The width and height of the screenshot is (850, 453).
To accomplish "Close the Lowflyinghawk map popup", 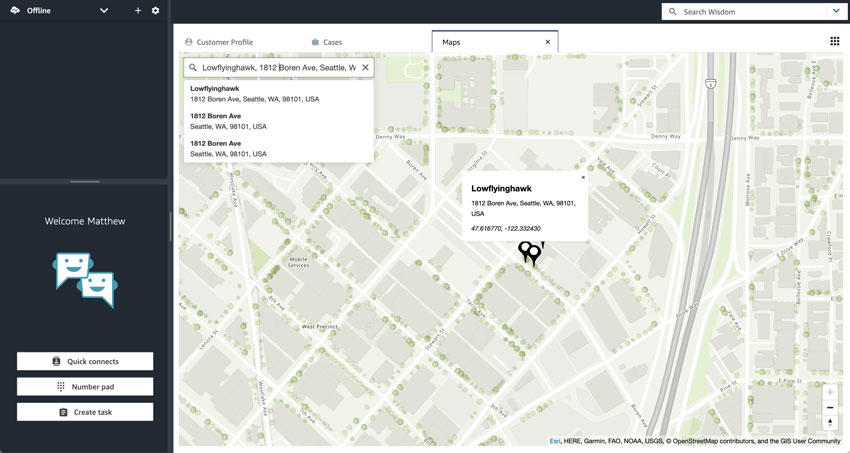I will (x=583, y=178).
